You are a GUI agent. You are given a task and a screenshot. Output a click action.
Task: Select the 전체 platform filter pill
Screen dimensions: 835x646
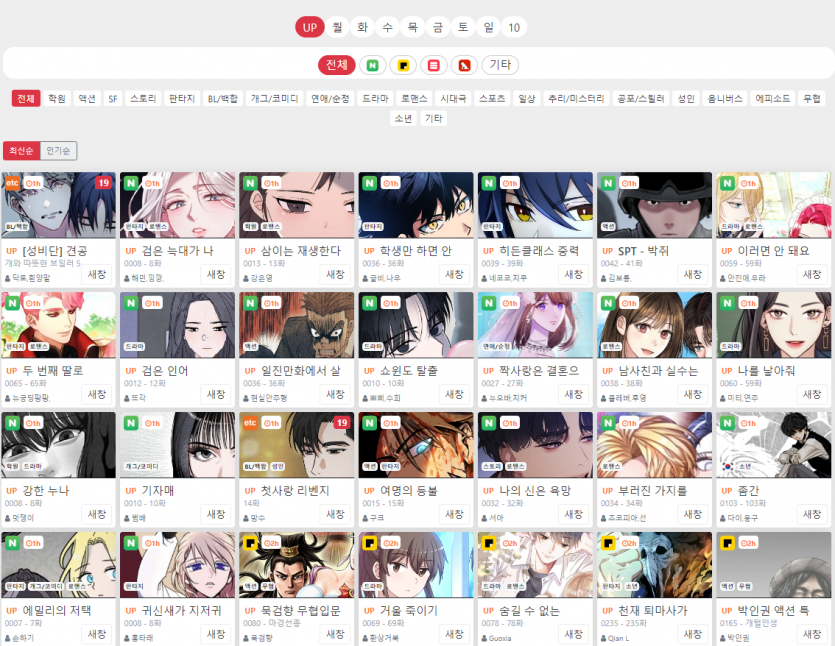tap(337, 65)
